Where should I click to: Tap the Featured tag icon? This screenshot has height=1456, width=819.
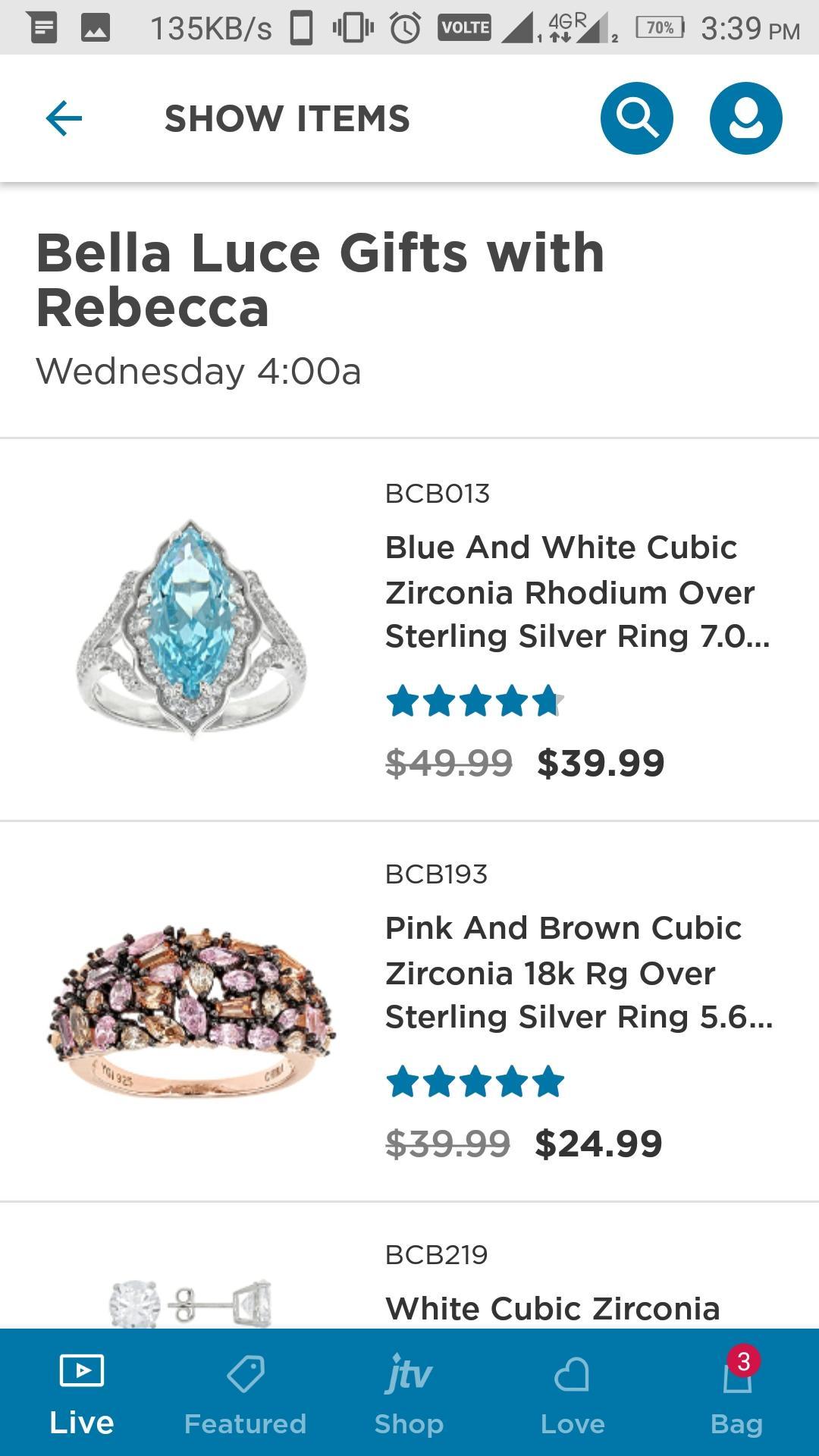[x=246, y=1373]
